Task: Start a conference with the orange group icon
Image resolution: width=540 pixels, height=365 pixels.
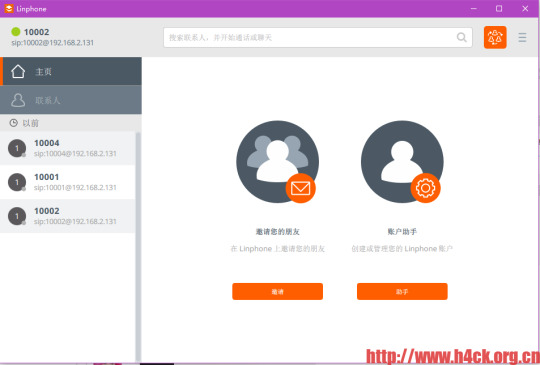Action: (495, 37)
